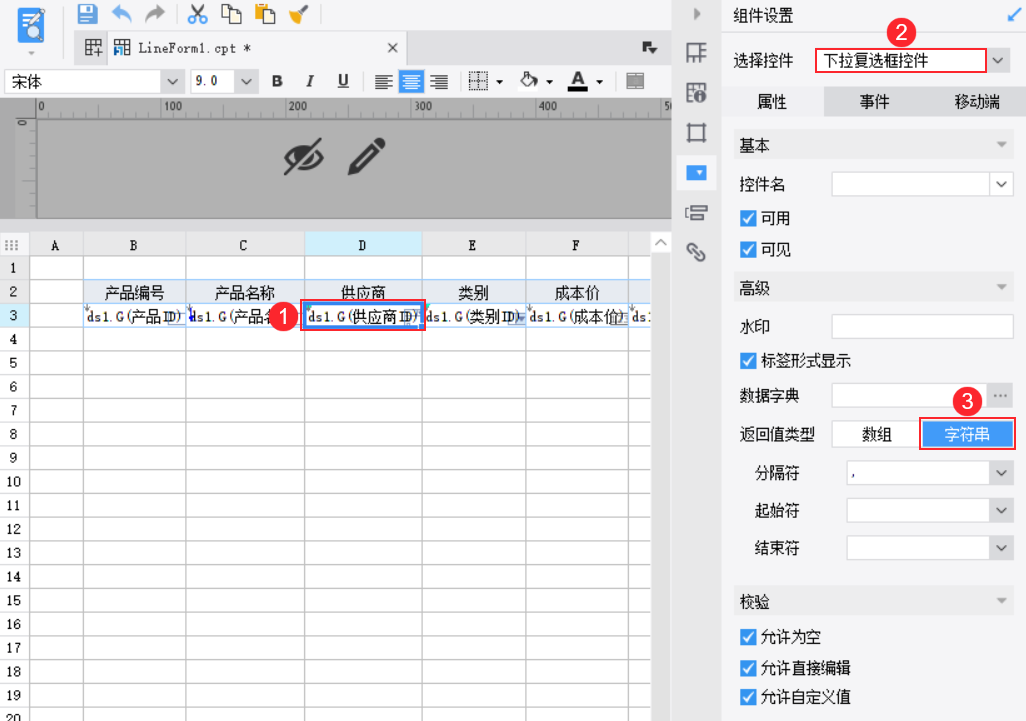The width and height of the screenshot is (1026, 721).
Task: Open the font color dropdown arrow
Action: (x=599, y=82)
